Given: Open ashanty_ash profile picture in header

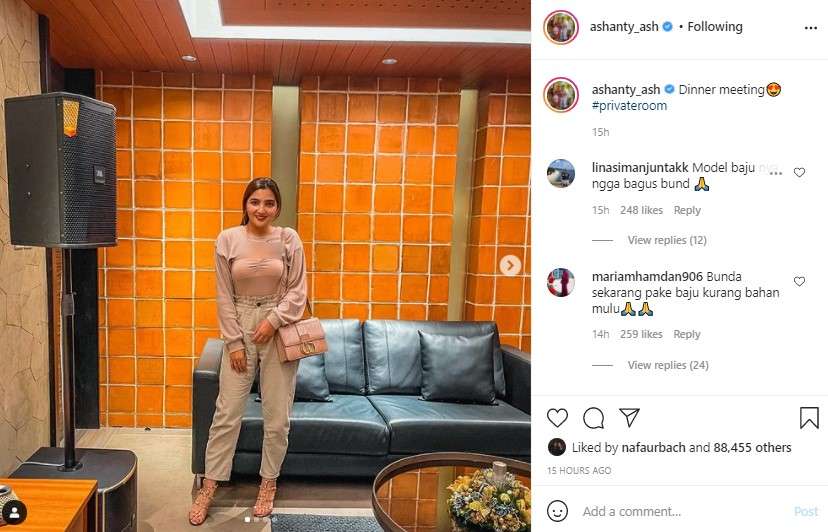Looking at the screenshot, I should pyautogui.click(x=561, y=27).
